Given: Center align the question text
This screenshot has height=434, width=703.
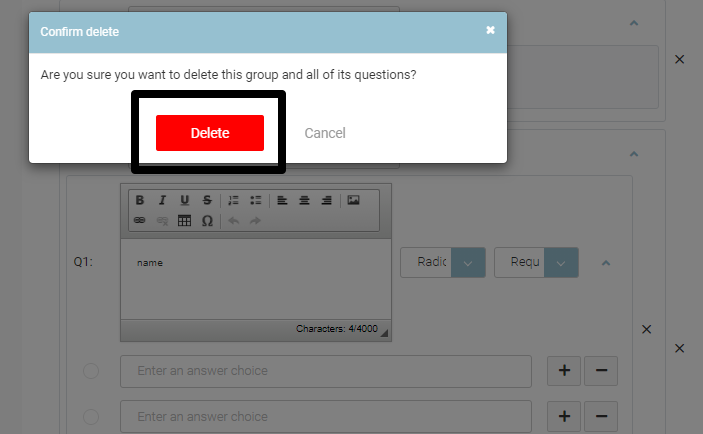Looking at the screenshot, I should click(304, 200).
